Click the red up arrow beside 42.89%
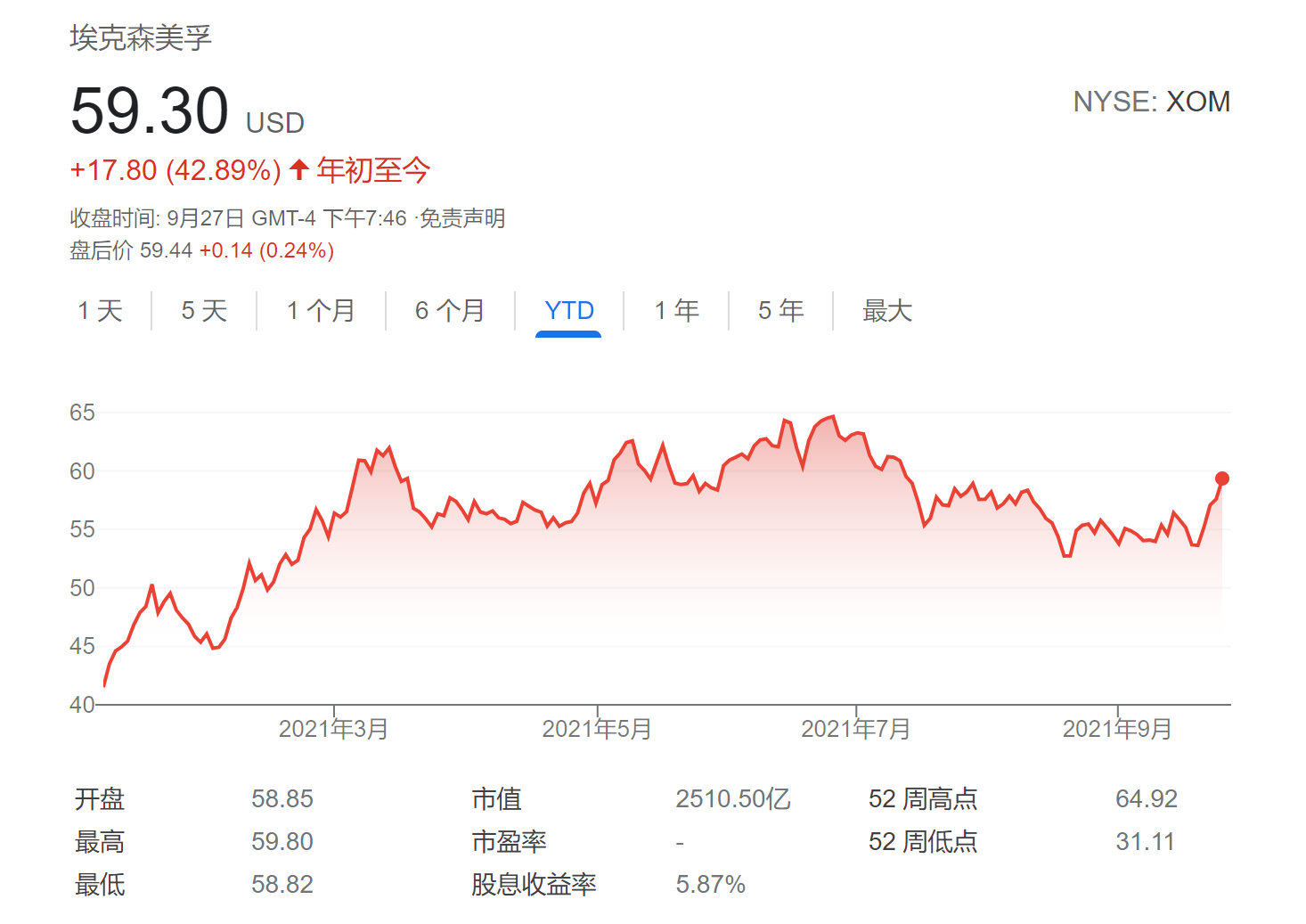 [299, 169]
